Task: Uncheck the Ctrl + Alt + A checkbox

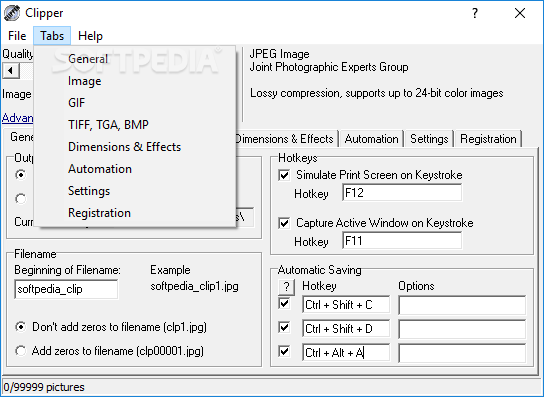Action: 284,352
